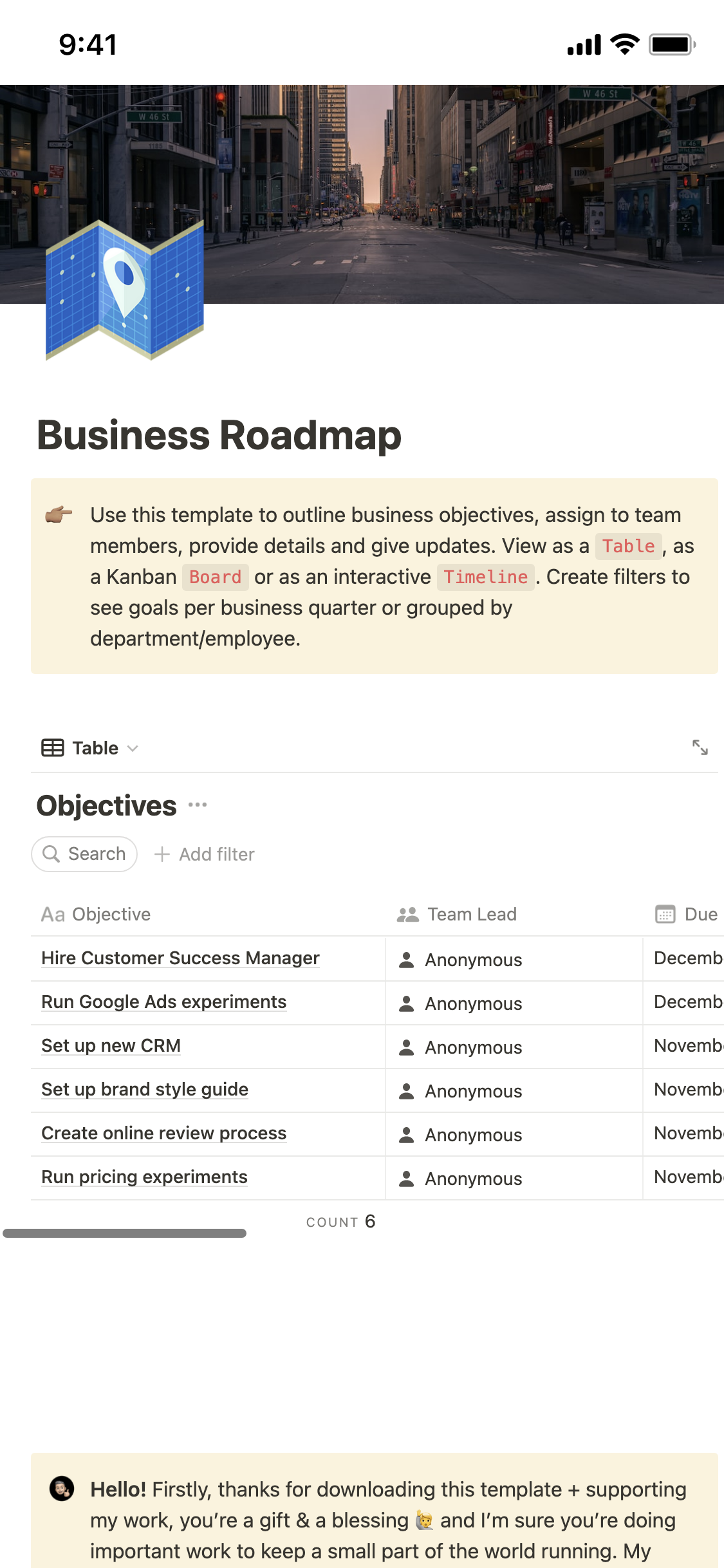This screenshot has height=1568, width=724.
Task: Open the Objectives three-dot options menu
Action: pyautogui.click(x=198, y=805)
